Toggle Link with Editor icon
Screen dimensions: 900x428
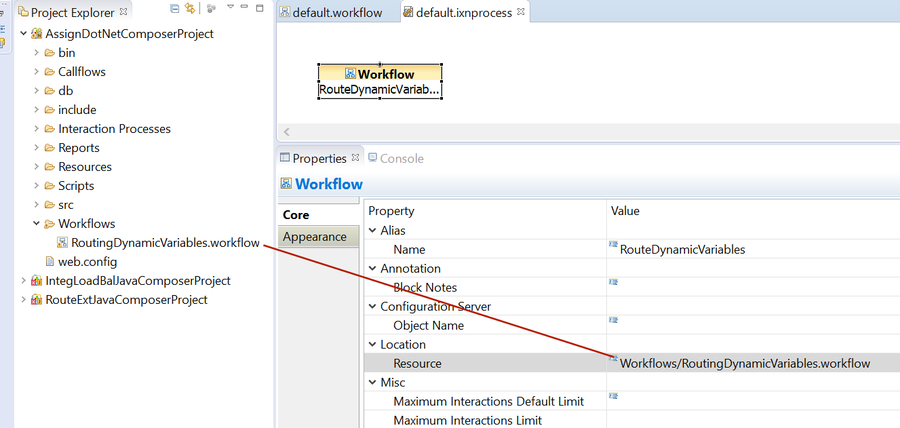coord(190,9)
